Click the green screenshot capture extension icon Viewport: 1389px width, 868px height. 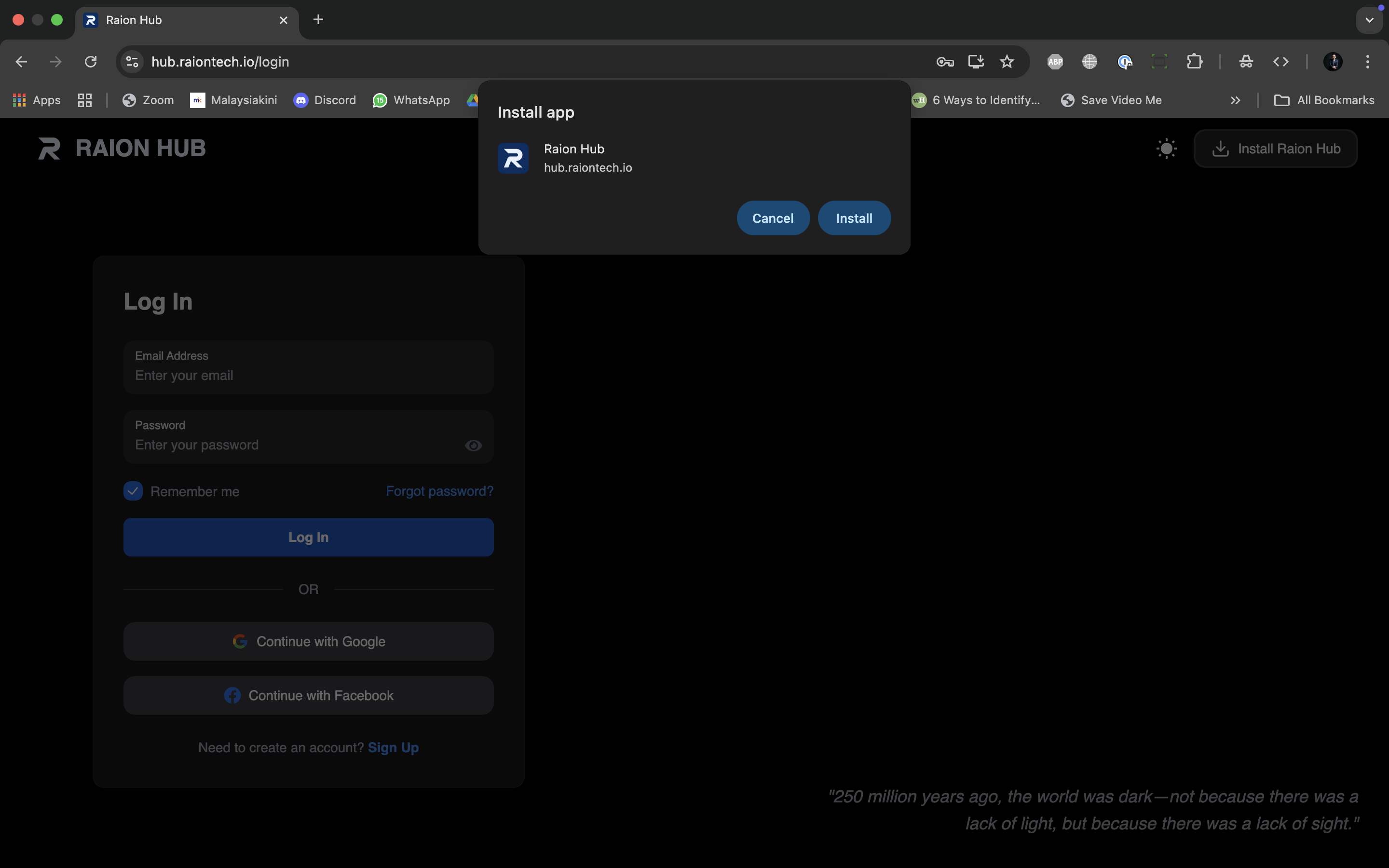coord(1159,61)
